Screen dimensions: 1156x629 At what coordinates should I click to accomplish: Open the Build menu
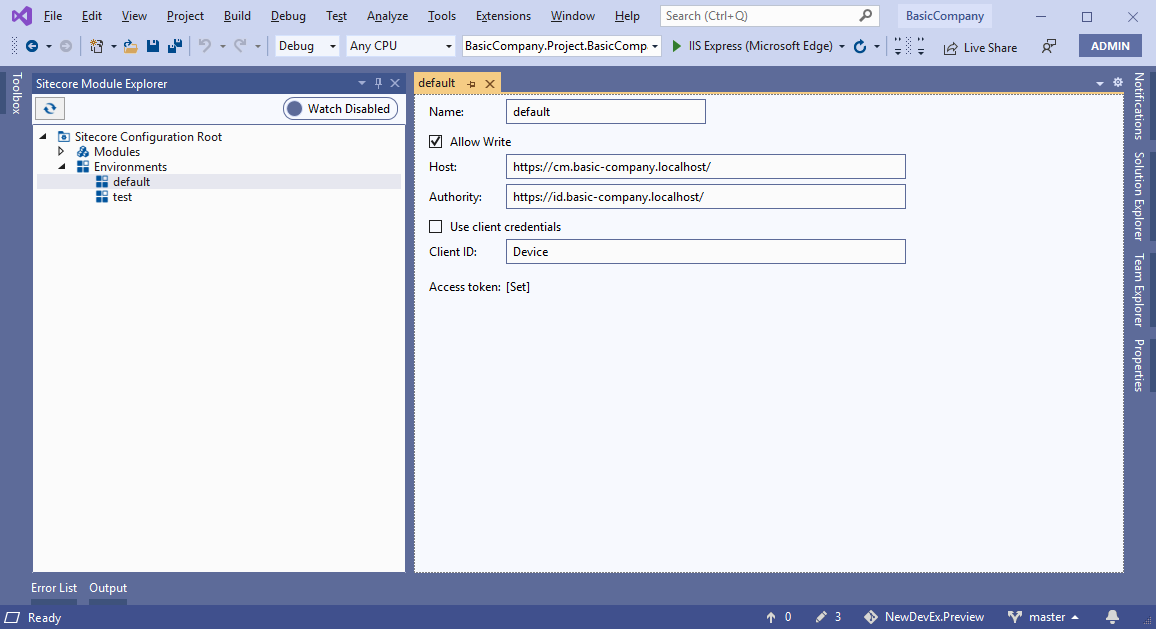click(237, 15)
